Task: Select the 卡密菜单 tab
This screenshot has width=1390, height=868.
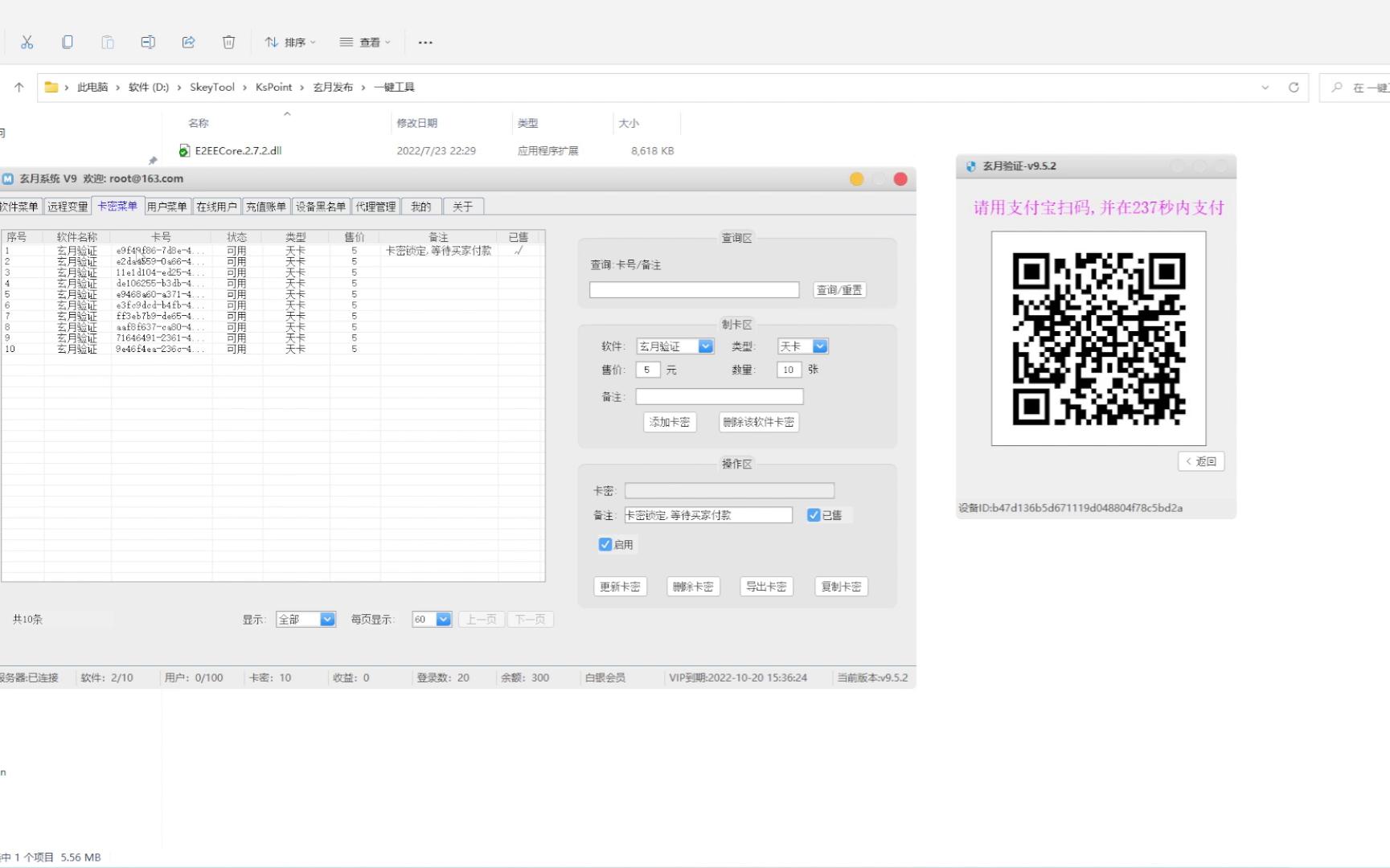Action: coord(117,206)
